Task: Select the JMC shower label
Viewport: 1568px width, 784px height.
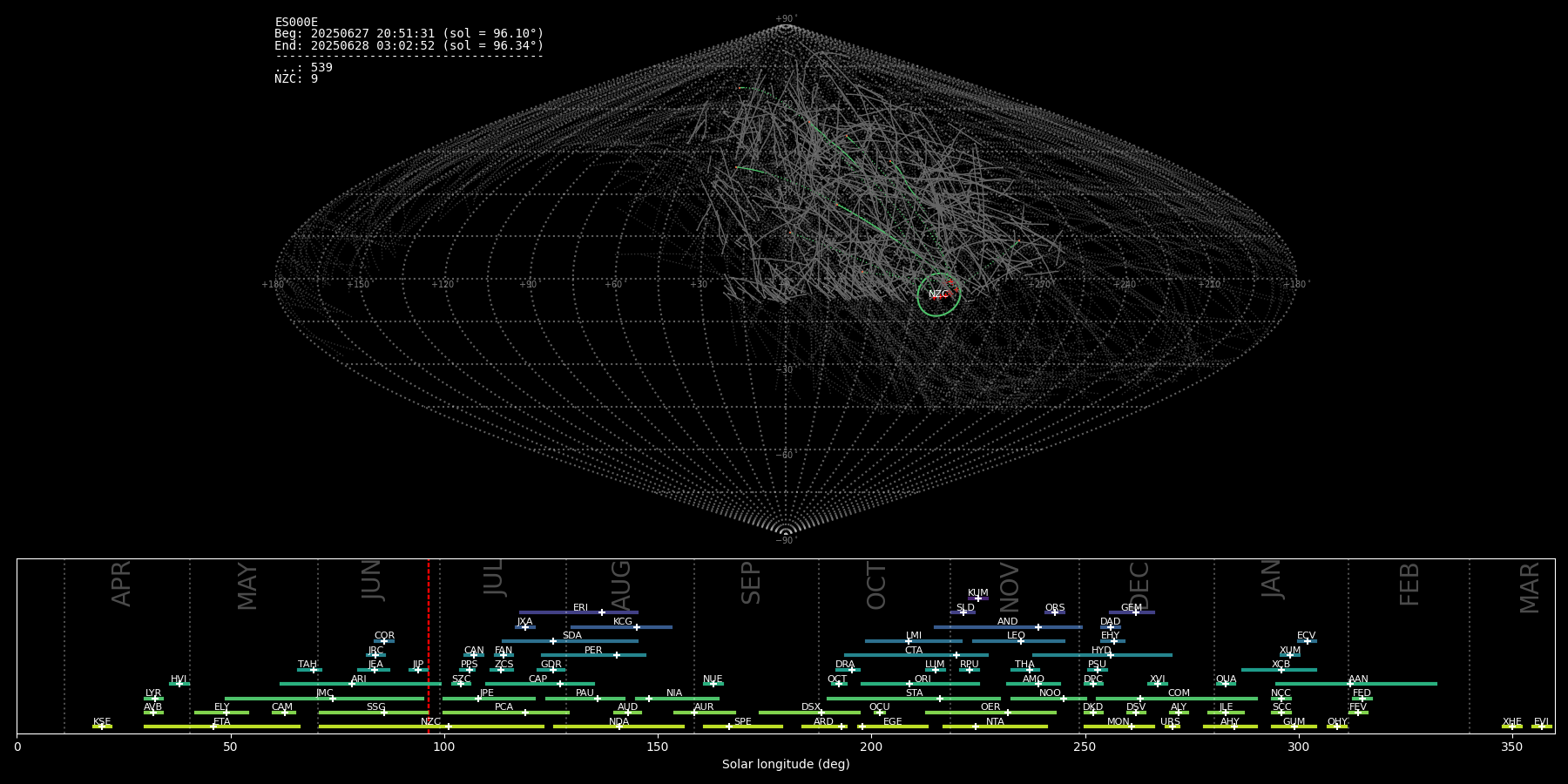Action: click(x=325, y=693)
